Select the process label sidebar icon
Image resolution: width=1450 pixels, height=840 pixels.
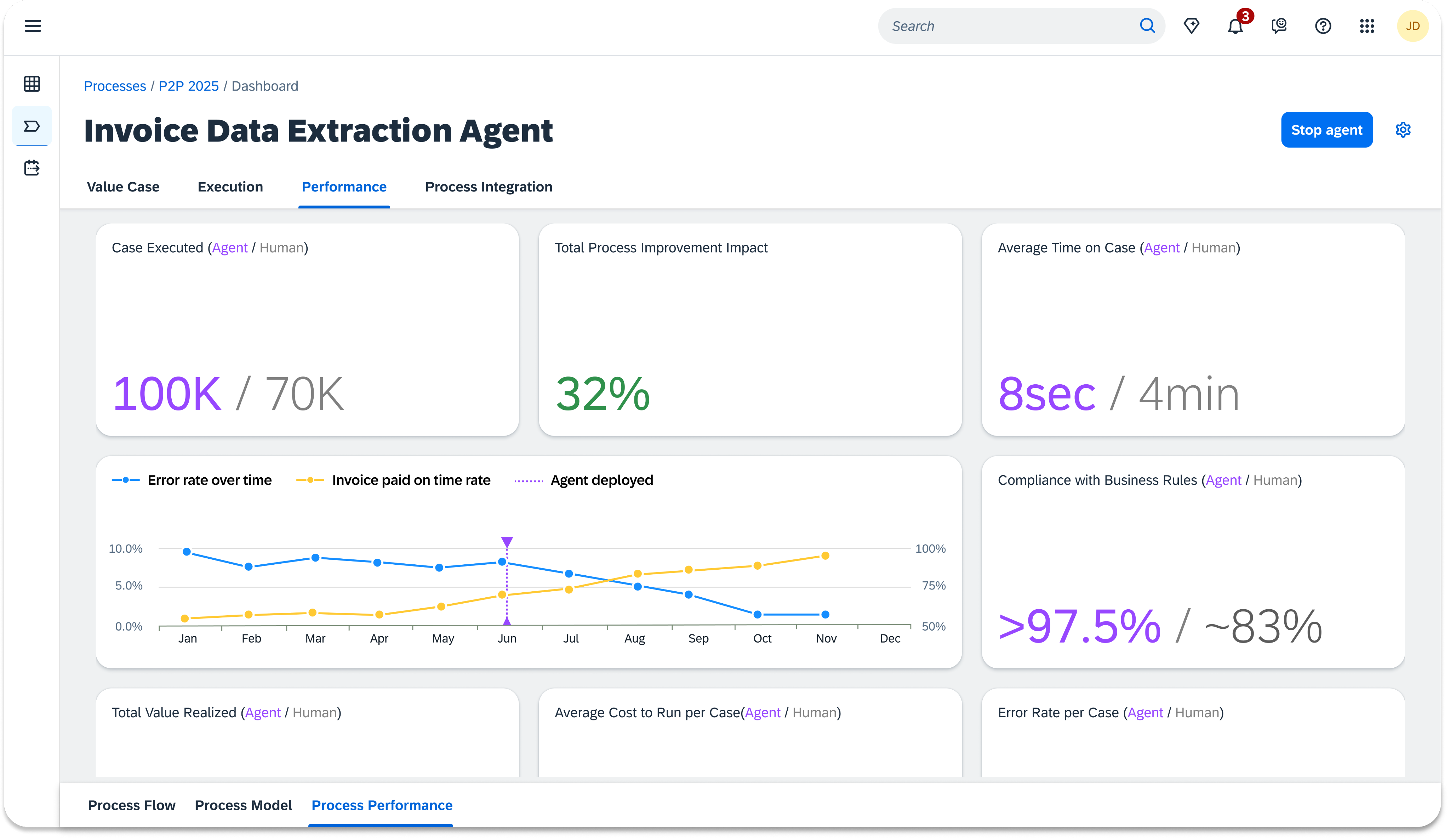click(32, 126)
